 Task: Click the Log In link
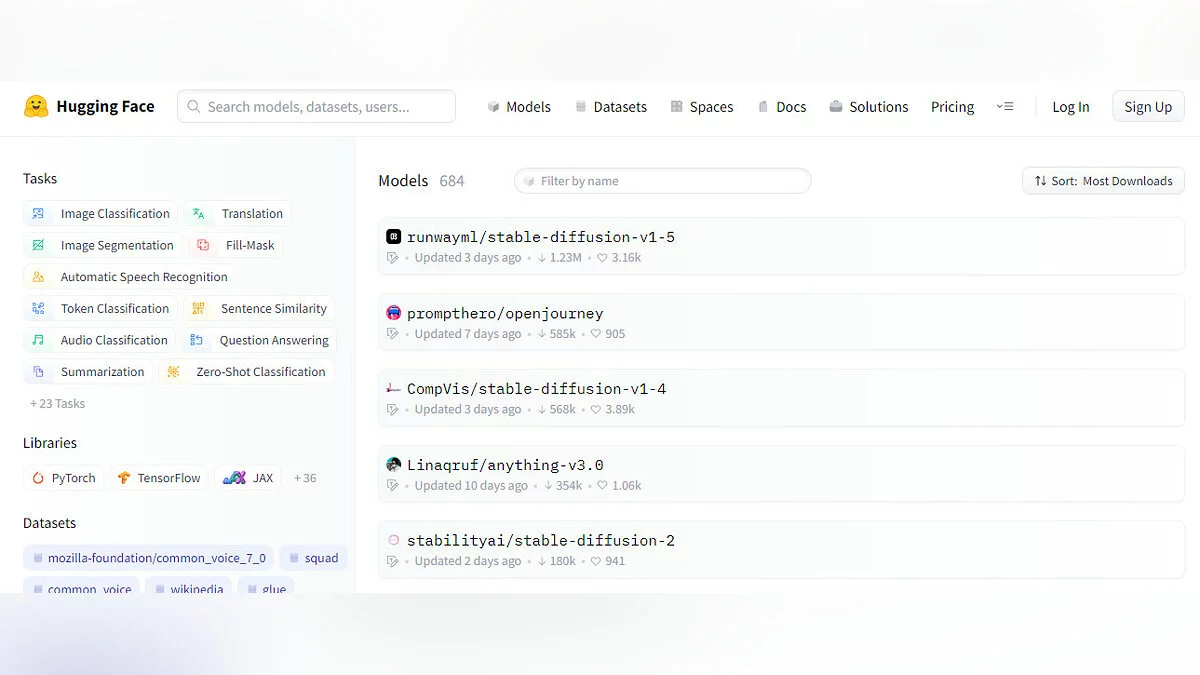[1071, 107]
